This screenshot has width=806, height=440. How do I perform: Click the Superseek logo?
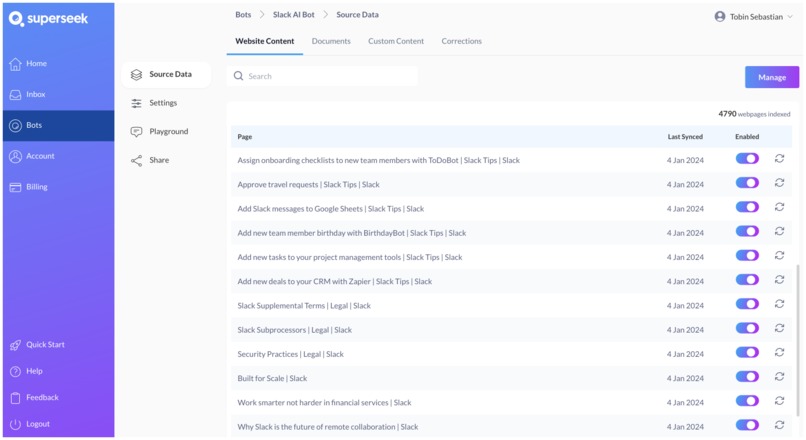(x=48, y=19)
